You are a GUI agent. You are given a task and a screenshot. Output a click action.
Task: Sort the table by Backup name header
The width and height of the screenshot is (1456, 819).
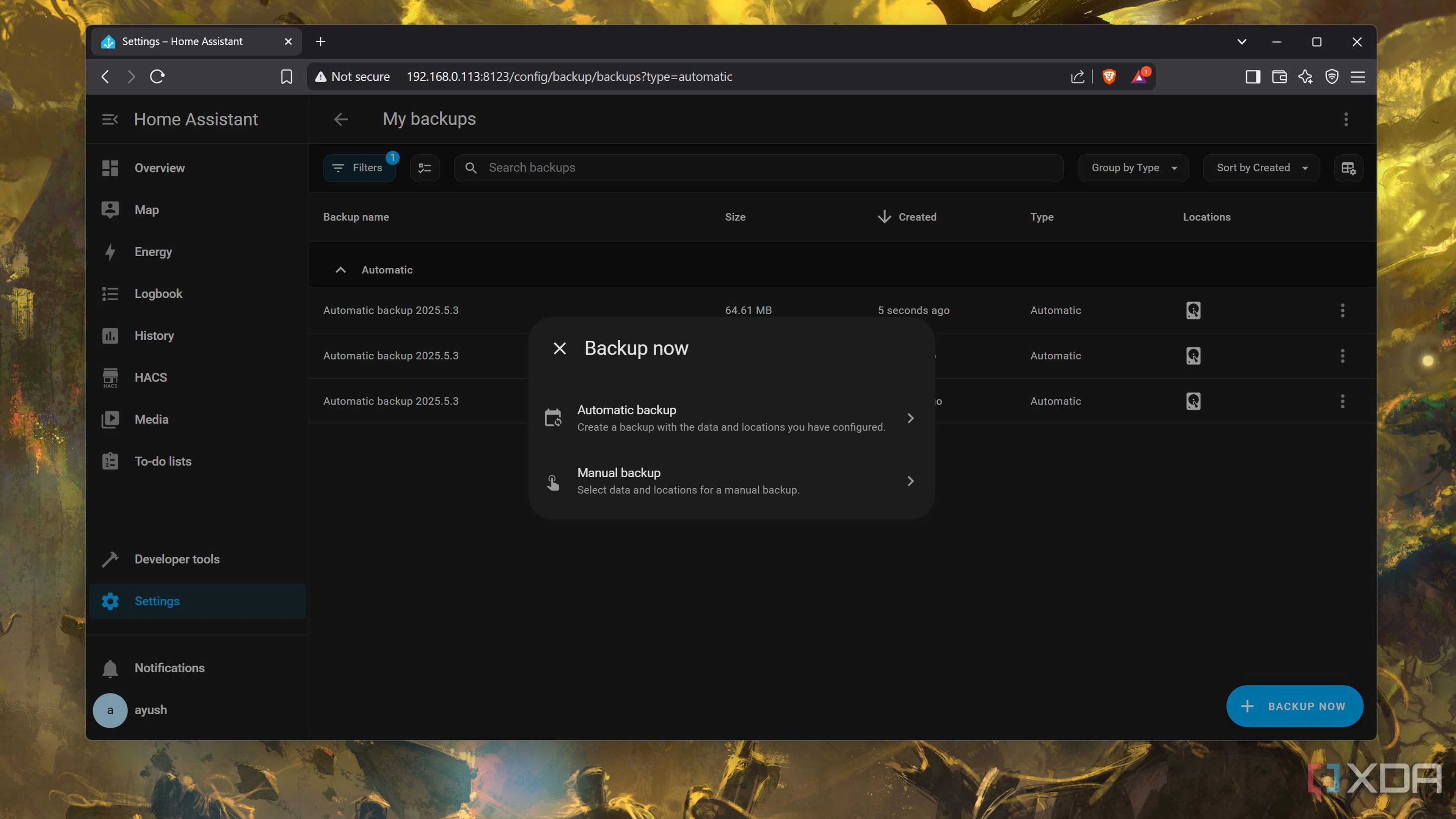click(356, 217)
